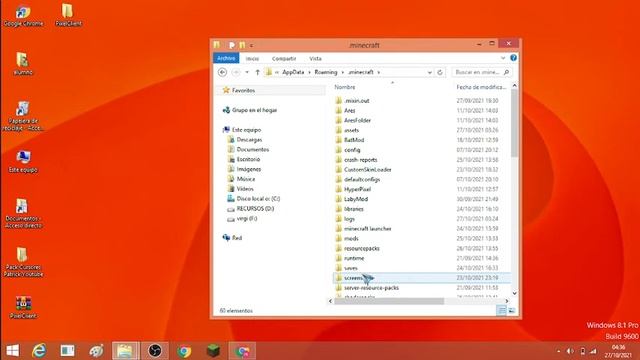Open Google Chrome desktop shortcut
The height and width of the screenshot is (360, 640).
point(23,16)
